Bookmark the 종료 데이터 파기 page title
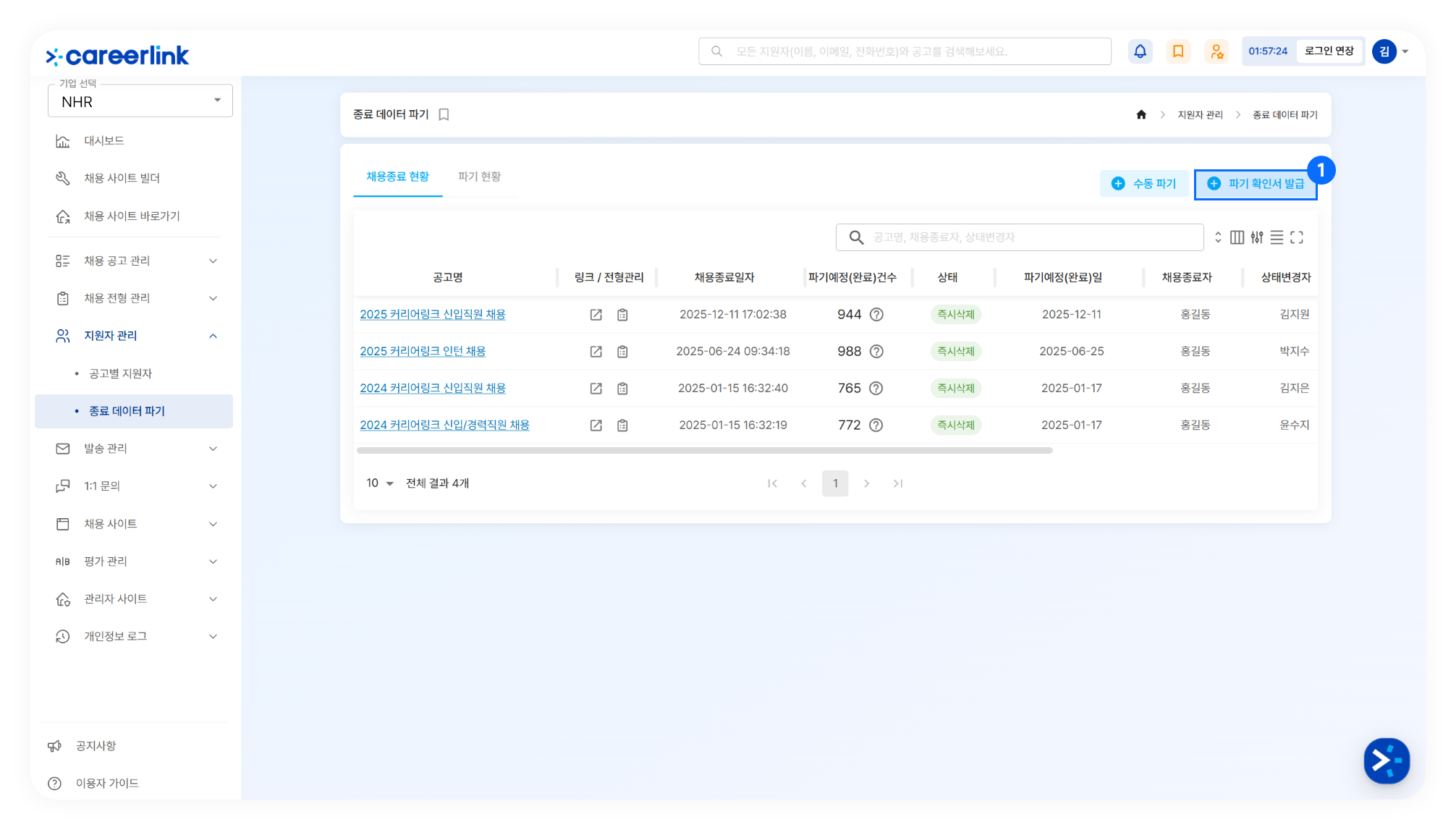The height and width of the screenshot is (830, 1456). 444,115
